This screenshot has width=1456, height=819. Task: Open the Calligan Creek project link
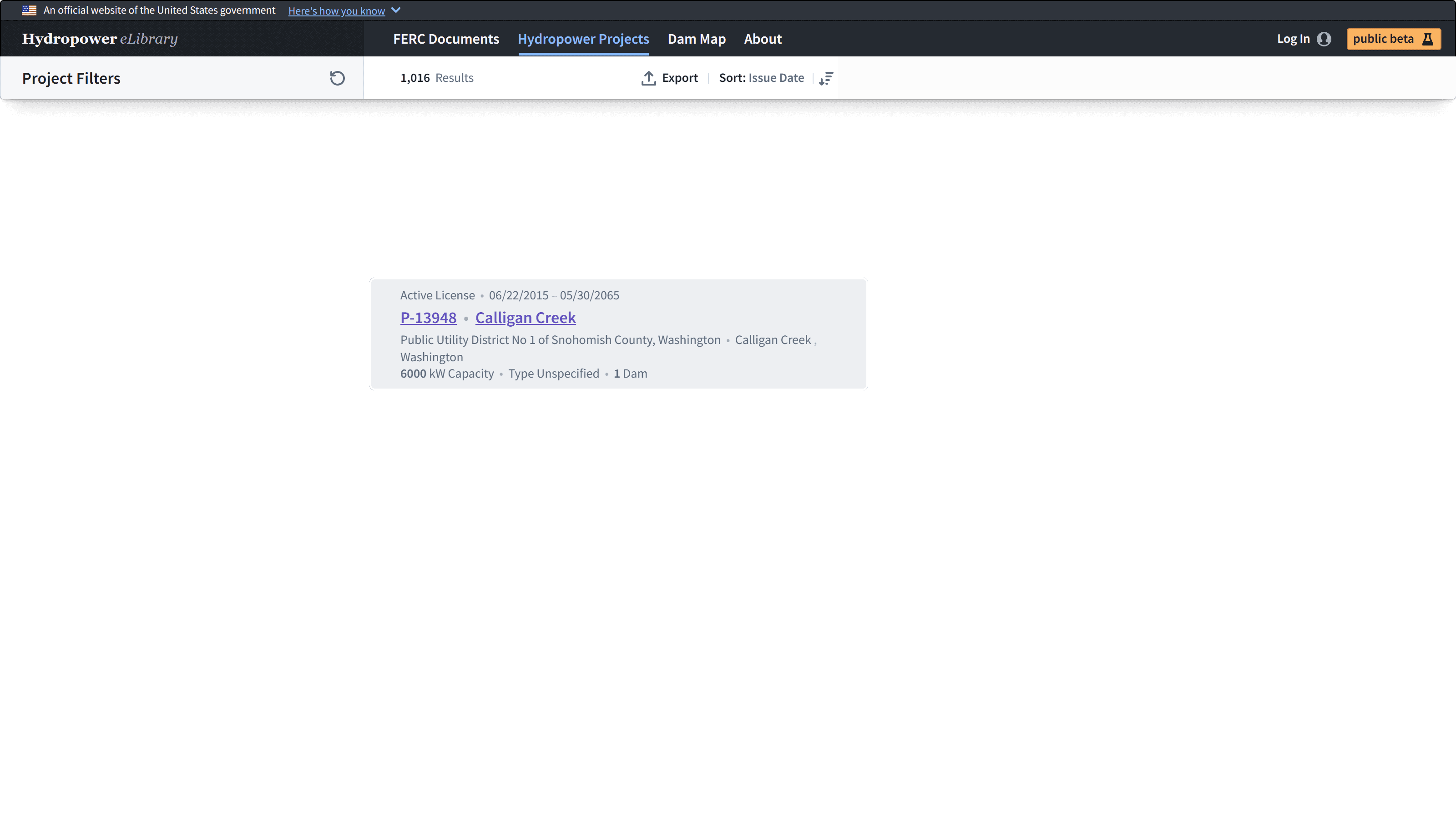point(525,318)
